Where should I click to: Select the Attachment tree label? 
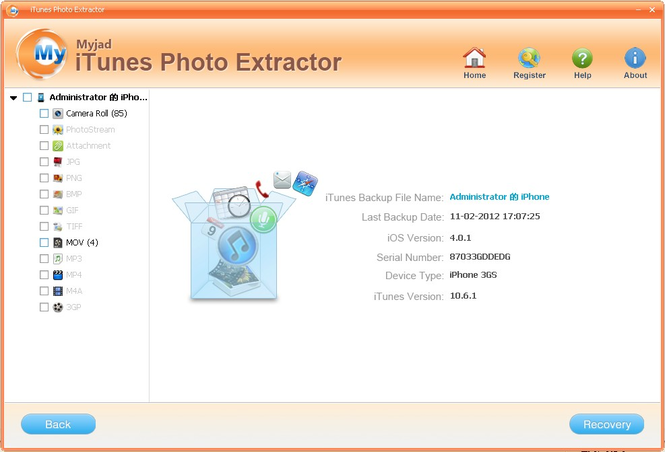click(x=88, y=146)
